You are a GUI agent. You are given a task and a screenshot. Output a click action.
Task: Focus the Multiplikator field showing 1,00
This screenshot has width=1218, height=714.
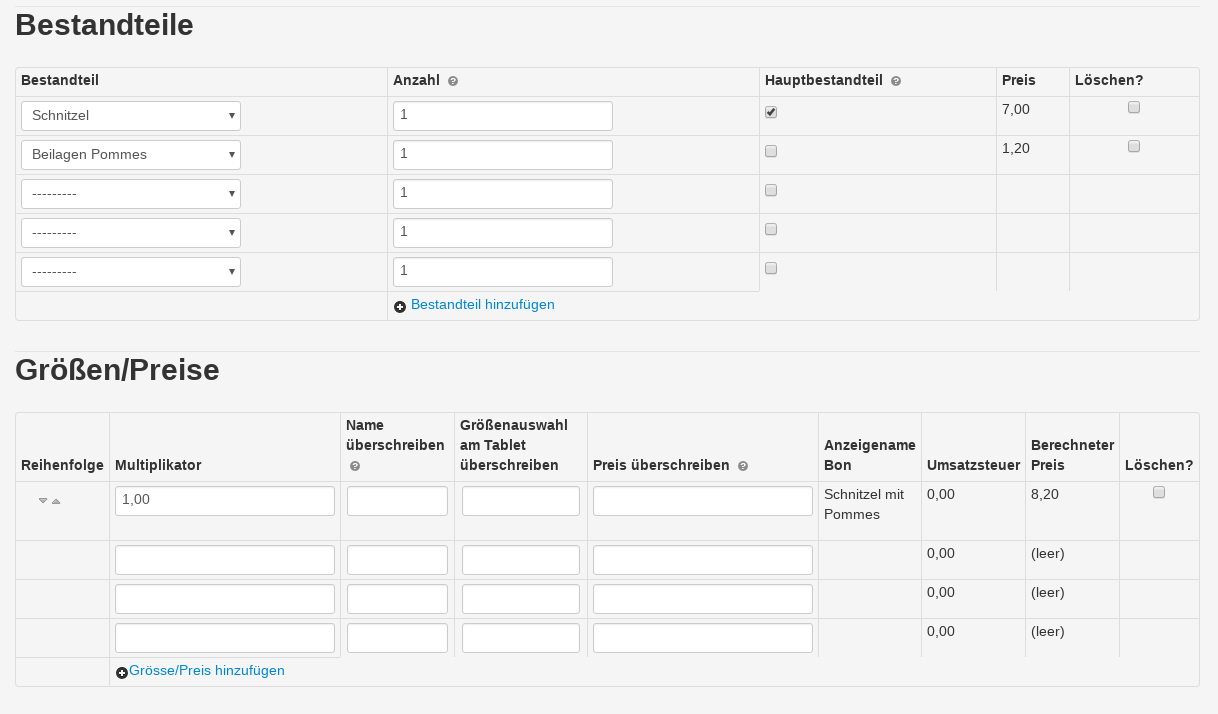[x=225, y=501]
